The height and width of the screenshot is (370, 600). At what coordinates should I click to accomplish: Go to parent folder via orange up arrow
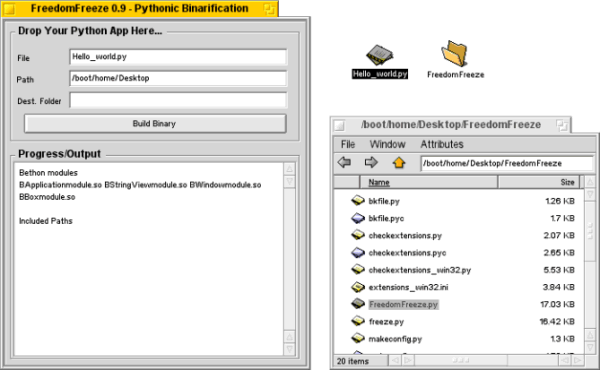[399, 163]
